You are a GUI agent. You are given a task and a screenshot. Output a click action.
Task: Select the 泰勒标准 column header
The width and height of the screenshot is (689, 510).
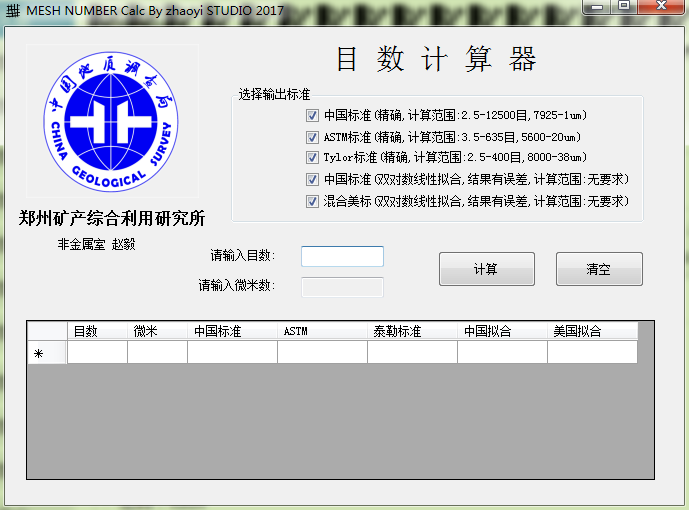click(413, 331)
